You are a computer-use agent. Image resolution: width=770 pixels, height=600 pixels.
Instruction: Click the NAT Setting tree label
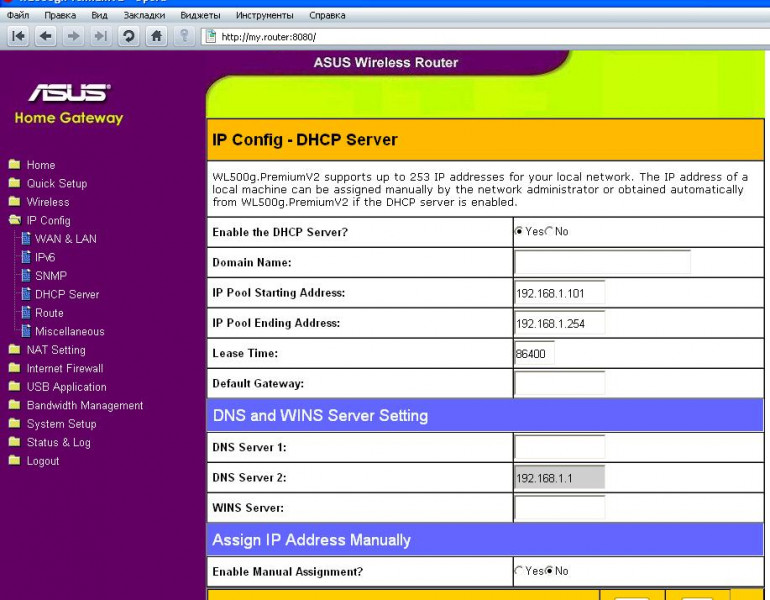(56, 350)
